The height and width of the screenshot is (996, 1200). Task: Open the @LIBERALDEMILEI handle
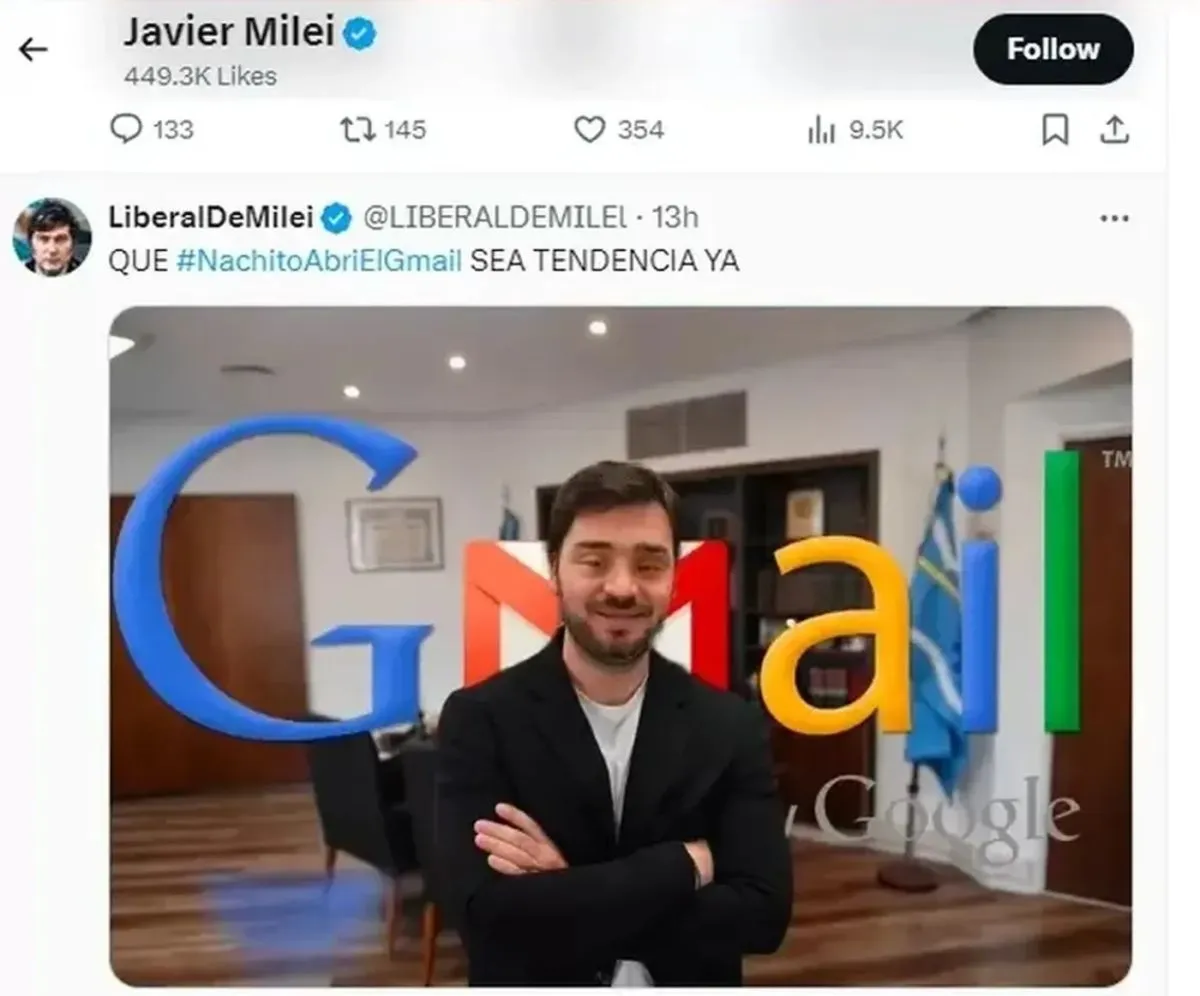(493, 216)
